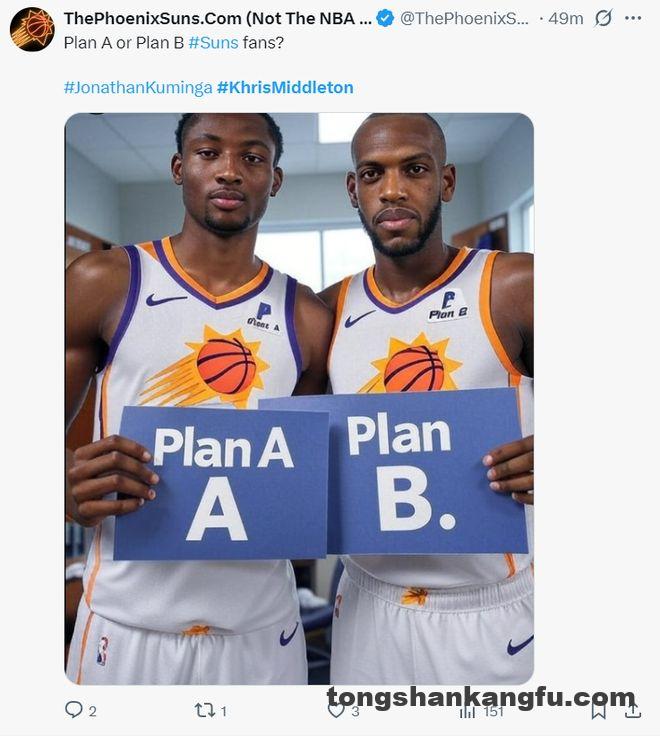Viewport: 660px width, 736px height.
Task: View post analytics bar chart icon
Action: [x=467, y=712]
